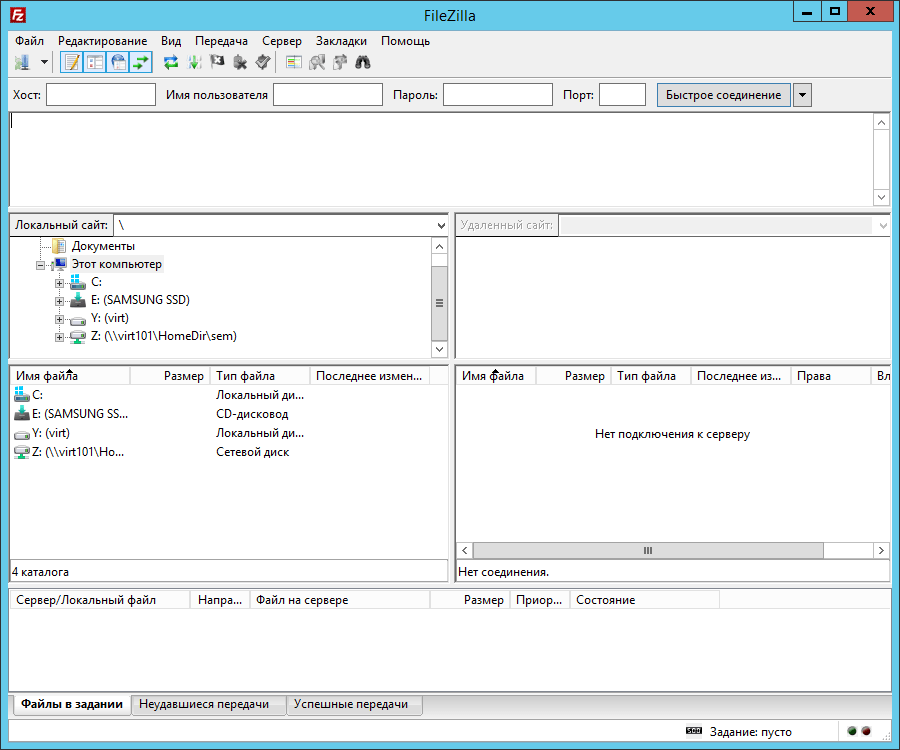Open the Site Manager icon
Image resolution: width=900 pixels, height=750 pixels.
pos(23,62)
